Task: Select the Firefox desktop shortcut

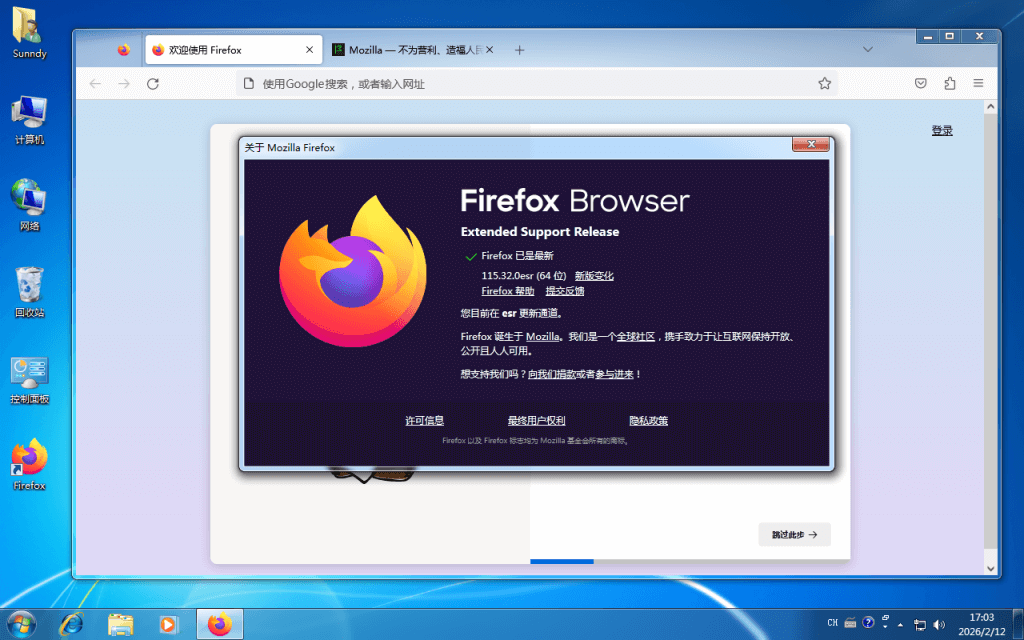Action: tap(29, 464)
